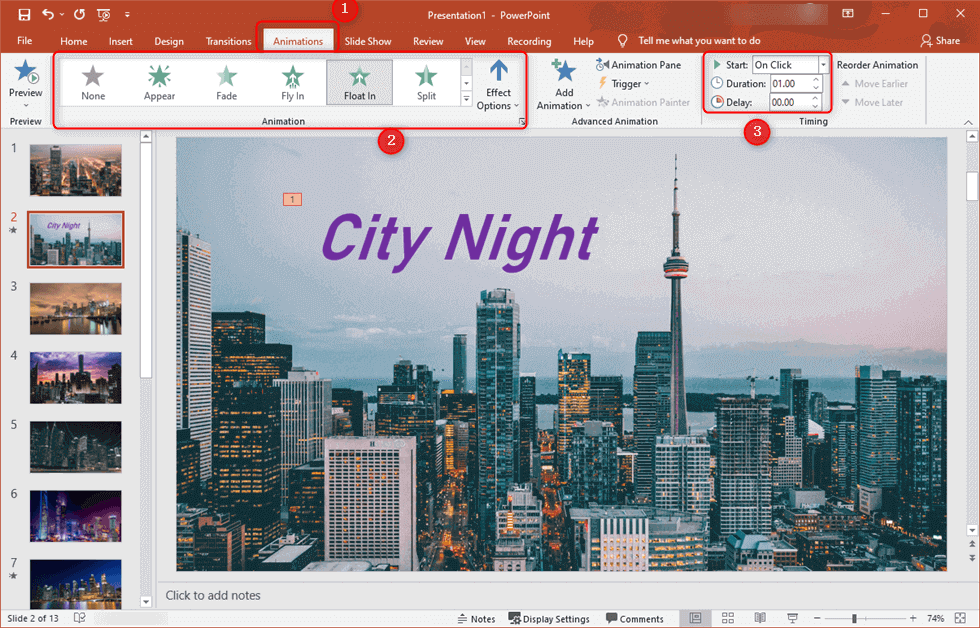Open the Start timing dropdown
Screen dimensions: 980x628
click(823, 65)
